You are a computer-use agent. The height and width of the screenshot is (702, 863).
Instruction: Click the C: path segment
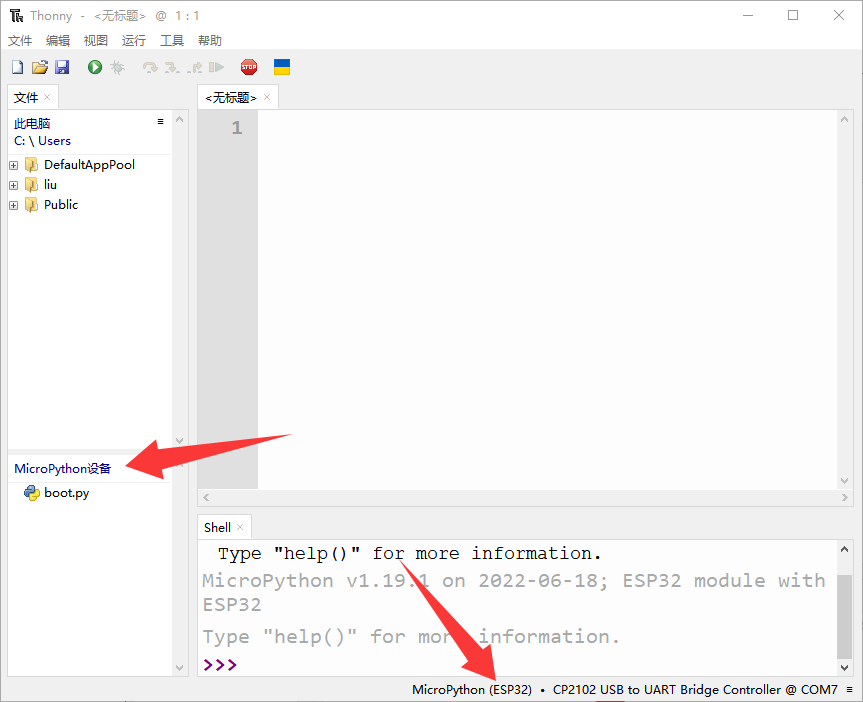pyautogui.click(x=19, y=141)
